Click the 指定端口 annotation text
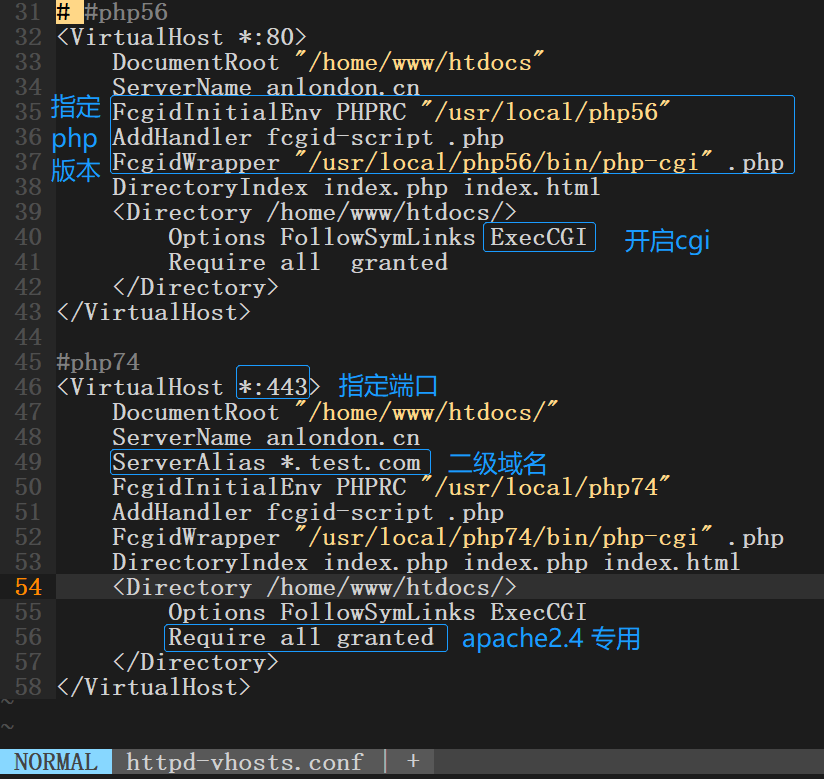 (x=388, y=386)
